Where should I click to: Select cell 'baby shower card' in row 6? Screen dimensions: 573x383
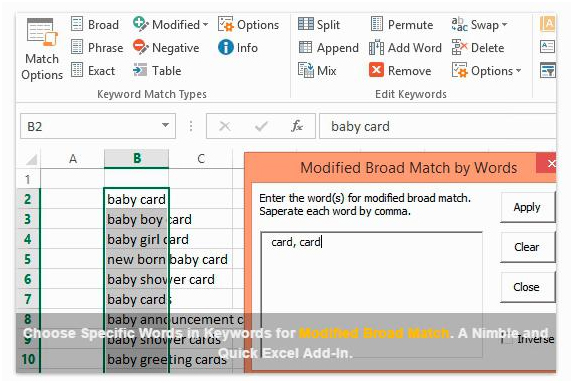[137, 280]
